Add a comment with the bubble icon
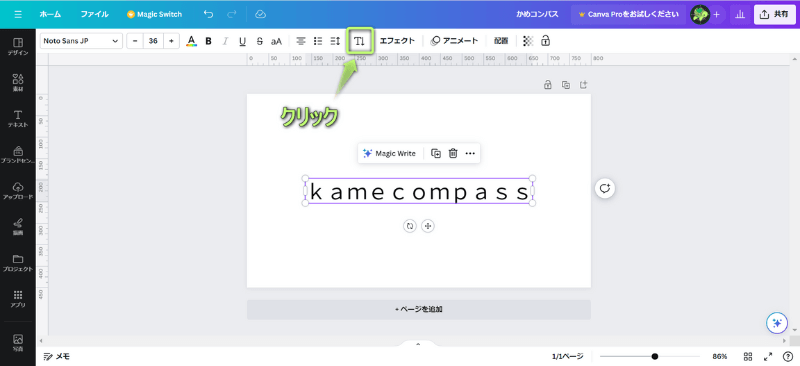Image resolution: width=800 pixels, height=366 pixels. coord(605,188)
